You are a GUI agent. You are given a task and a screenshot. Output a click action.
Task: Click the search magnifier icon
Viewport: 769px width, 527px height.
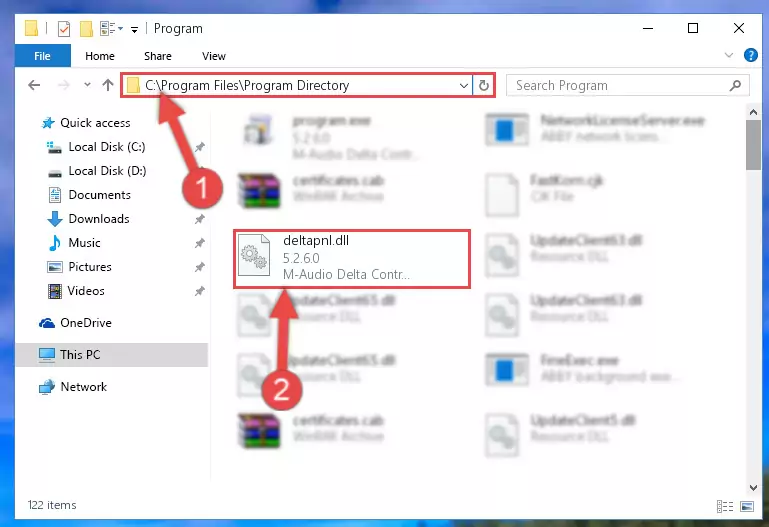pos(735,85)
